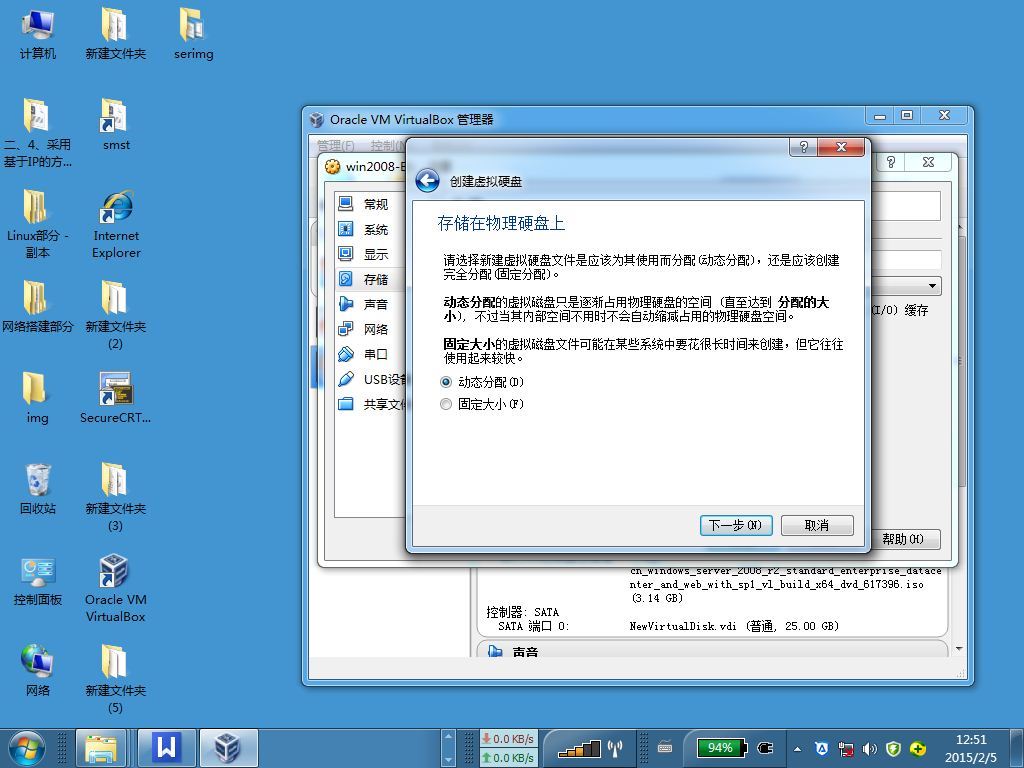Click the Windows Start button
Viewport: 1024px width, 768px height.
pyautogui.click(x=26, y=748)
